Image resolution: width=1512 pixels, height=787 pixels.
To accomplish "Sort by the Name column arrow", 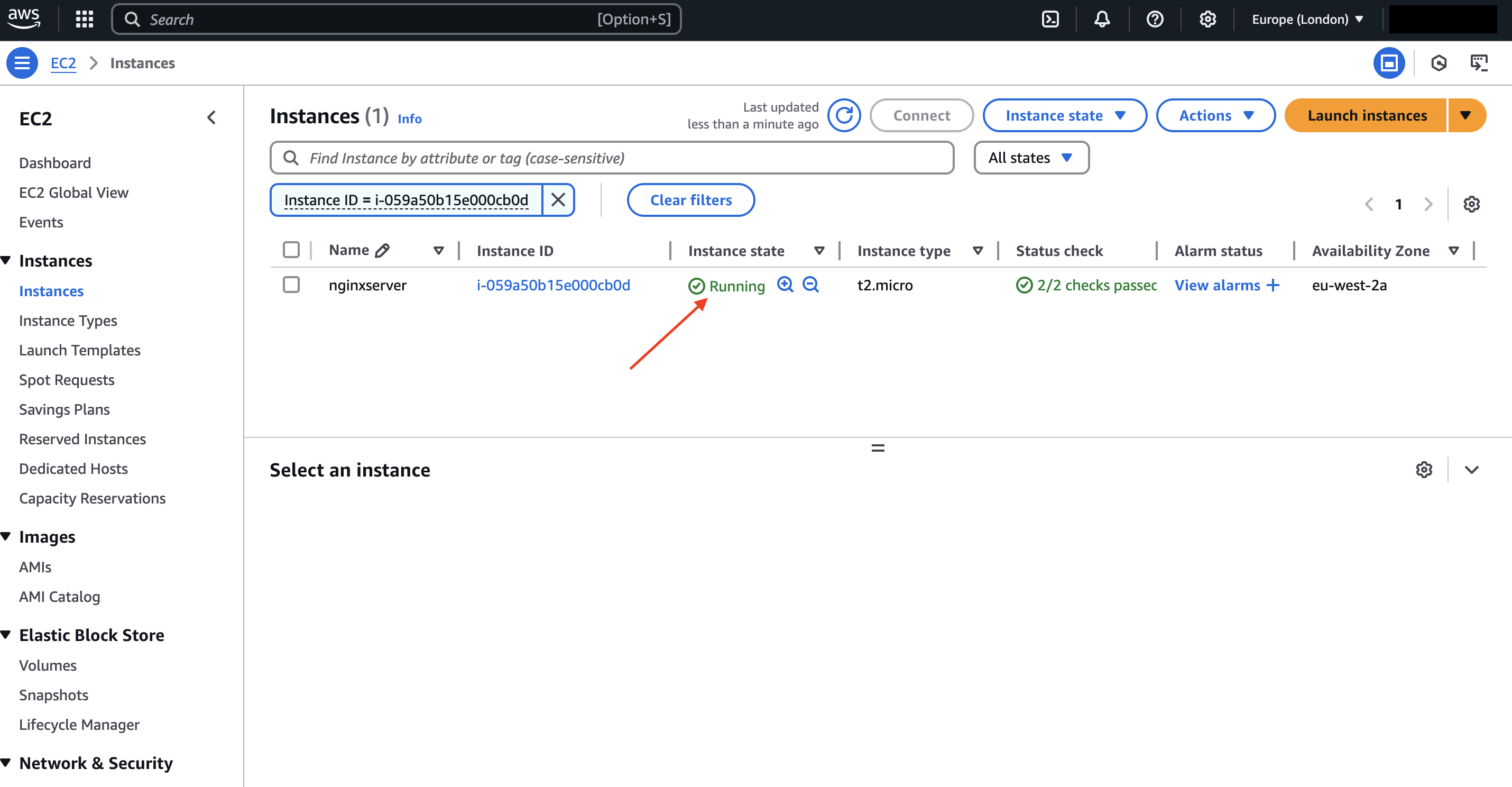I will point(438,251).
